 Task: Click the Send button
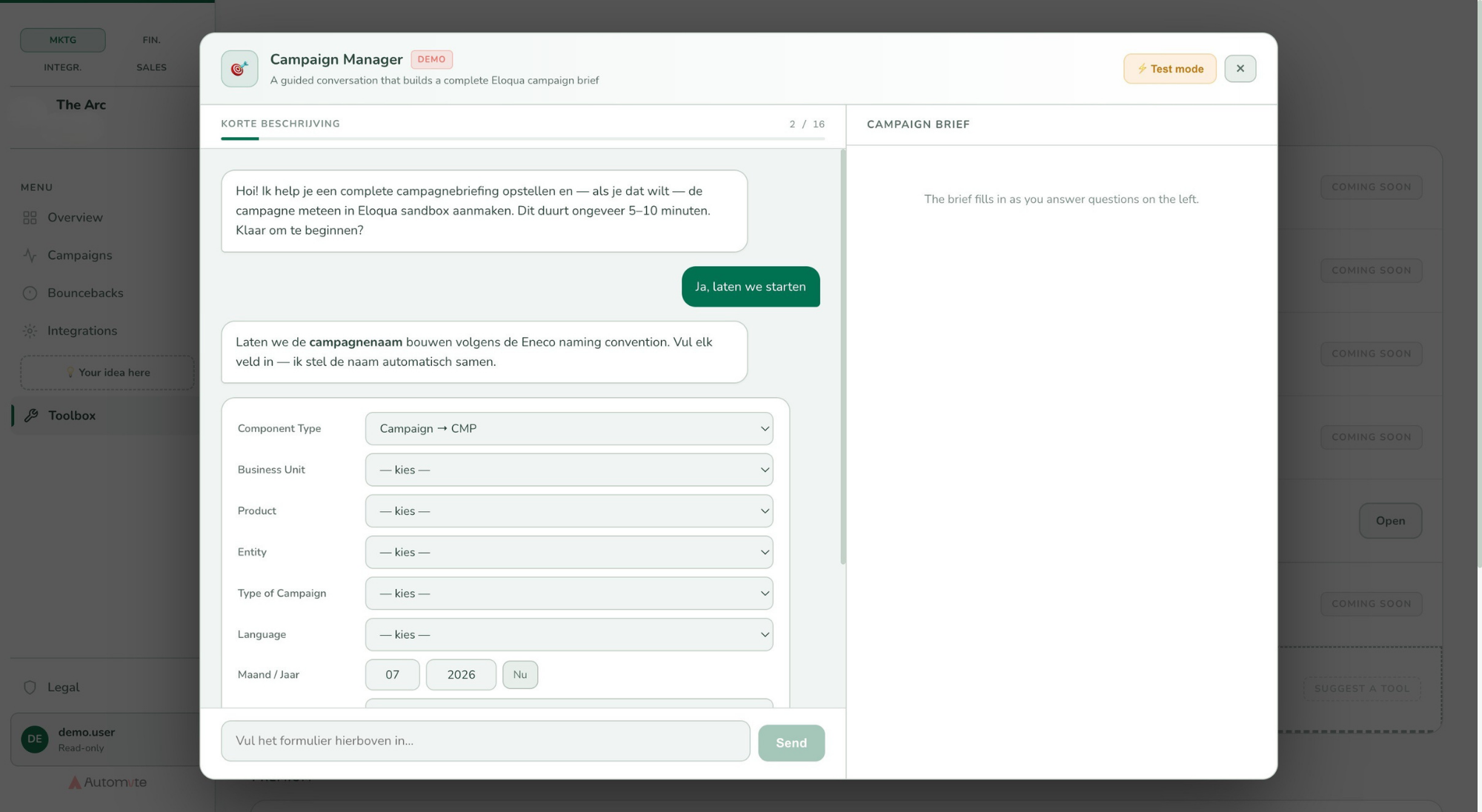point(791,743)
